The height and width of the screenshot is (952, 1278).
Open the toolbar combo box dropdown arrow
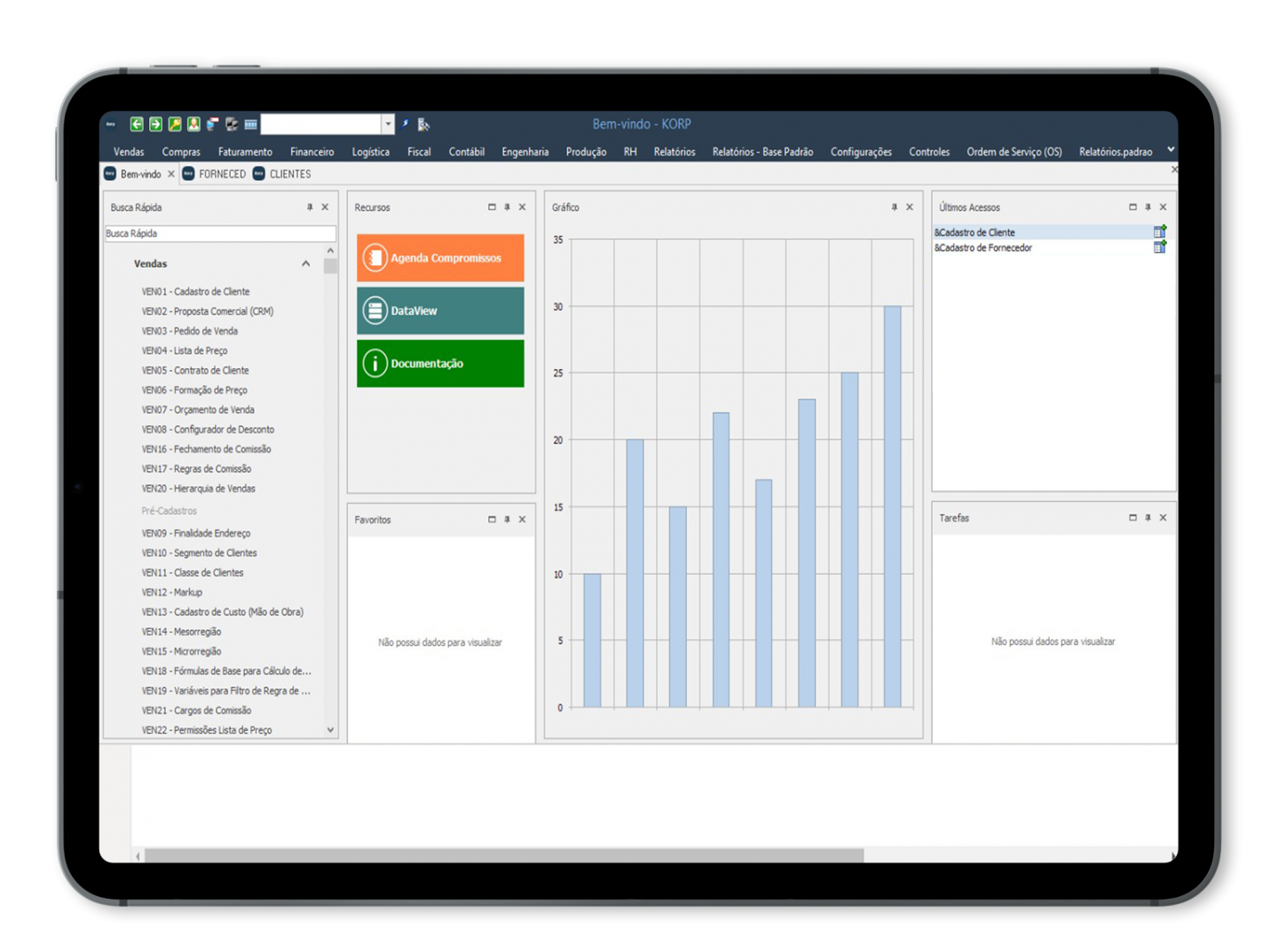pos(388,124)
